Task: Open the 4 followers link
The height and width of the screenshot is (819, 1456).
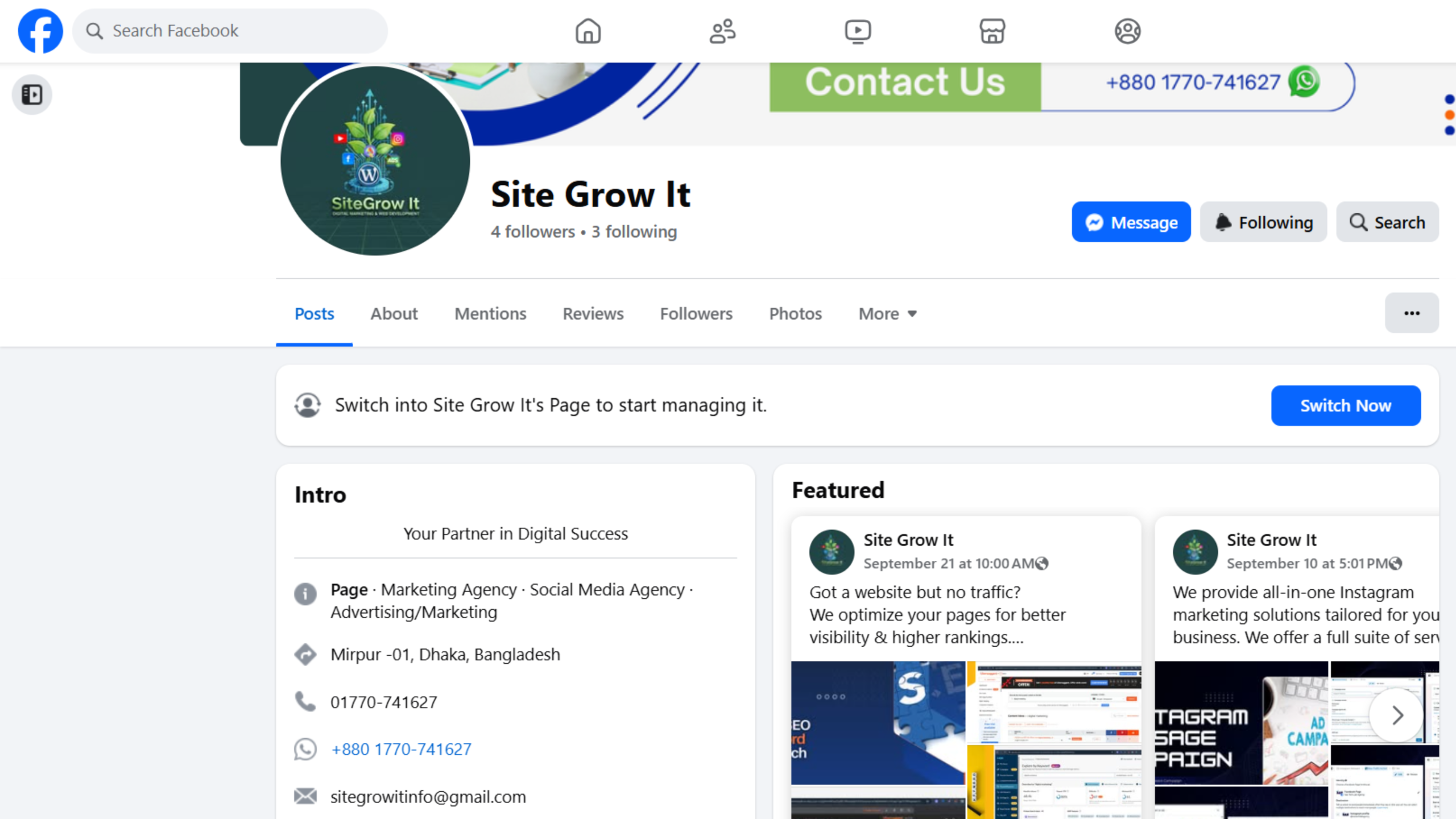Action: pos(533,231)
